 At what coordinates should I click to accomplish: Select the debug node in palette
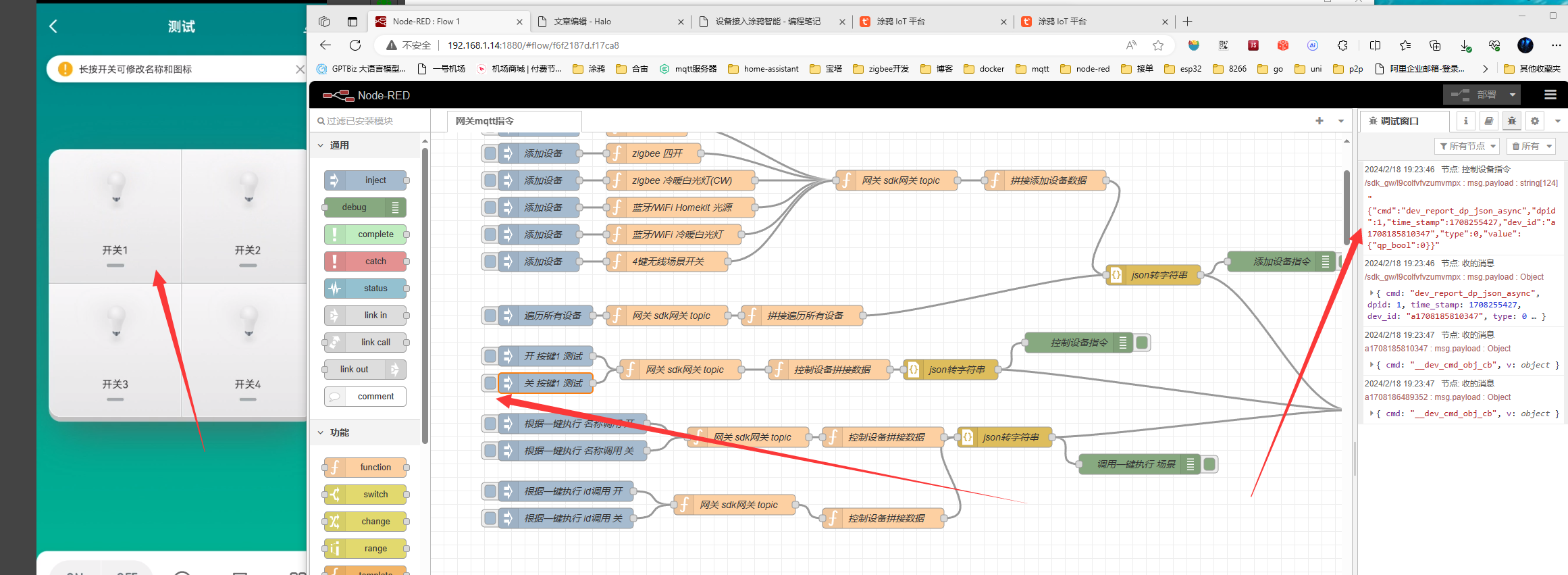click(365, 207)
